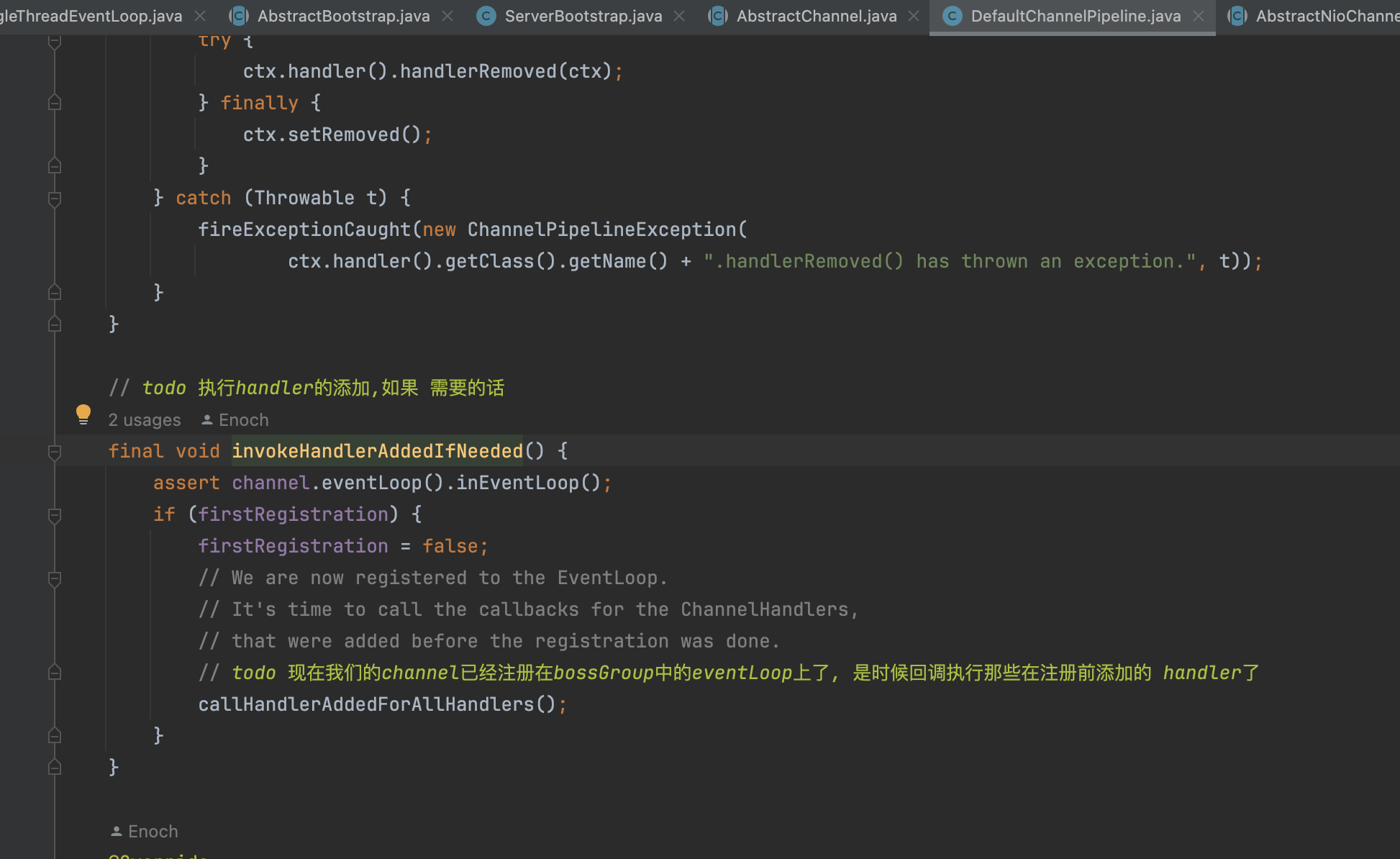Fold at invokeHandlerAddedIfNeeded closing brace
The width and height of the screenshot is (1400, 859).
(54, 768)
